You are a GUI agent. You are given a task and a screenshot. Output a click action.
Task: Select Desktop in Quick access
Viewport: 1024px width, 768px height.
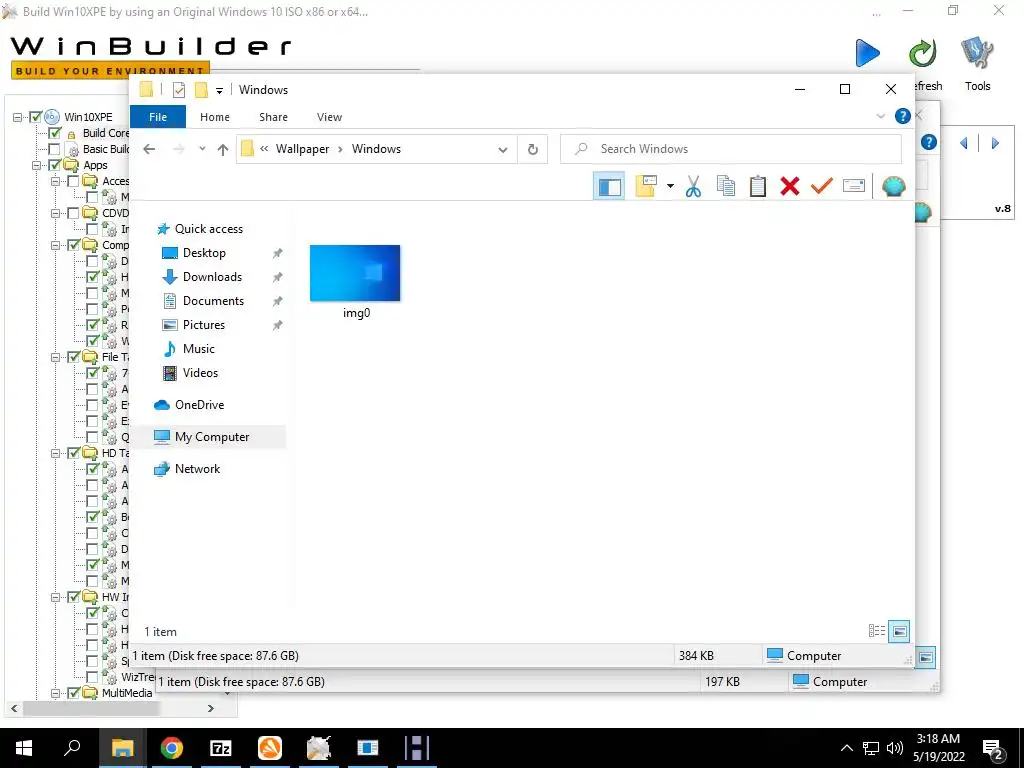point(204,253)
